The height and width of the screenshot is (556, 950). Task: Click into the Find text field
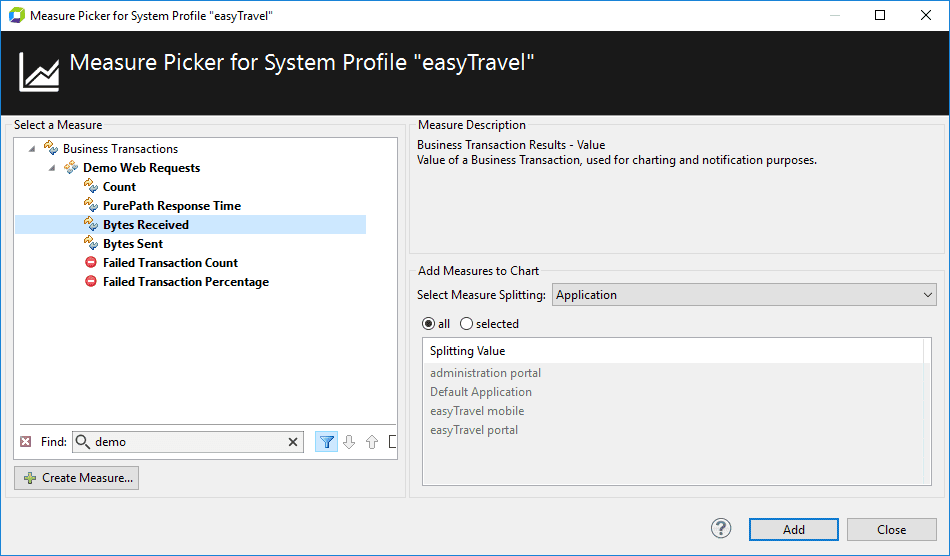click(188, 442)
